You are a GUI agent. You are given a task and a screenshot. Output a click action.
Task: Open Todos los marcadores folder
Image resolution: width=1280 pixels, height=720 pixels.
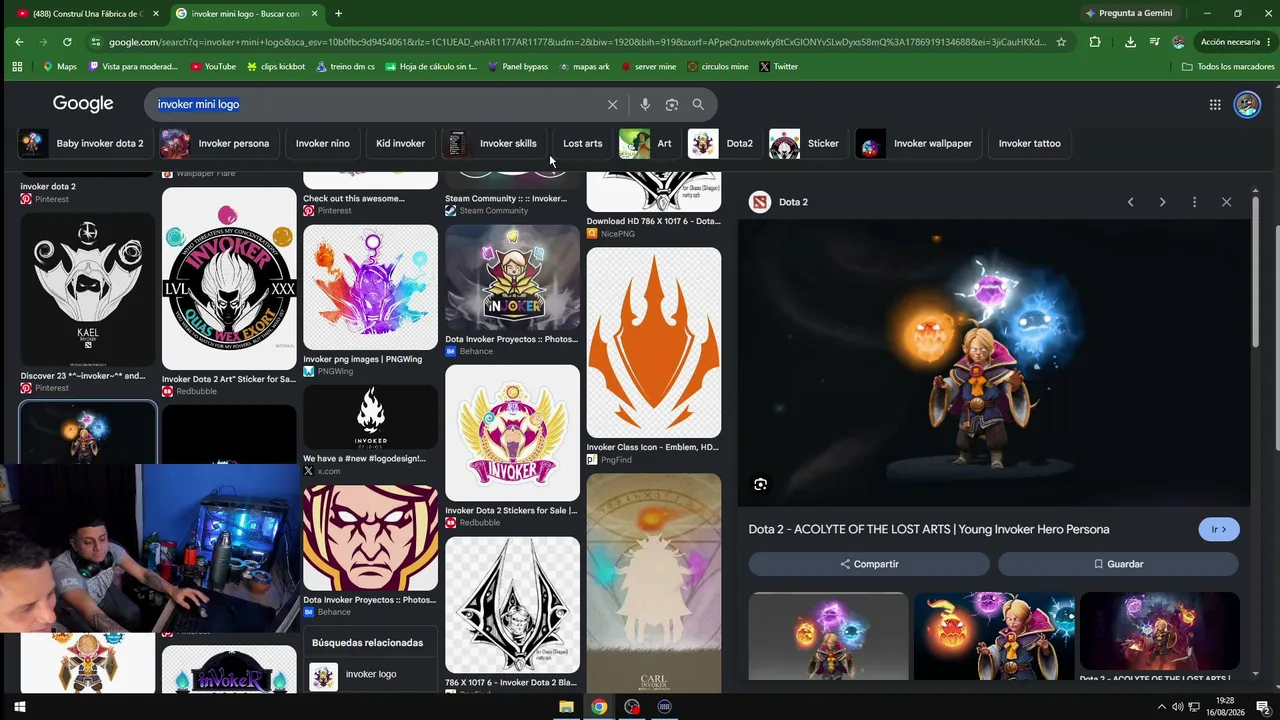pyautogui.click(x=1228, y=67)
